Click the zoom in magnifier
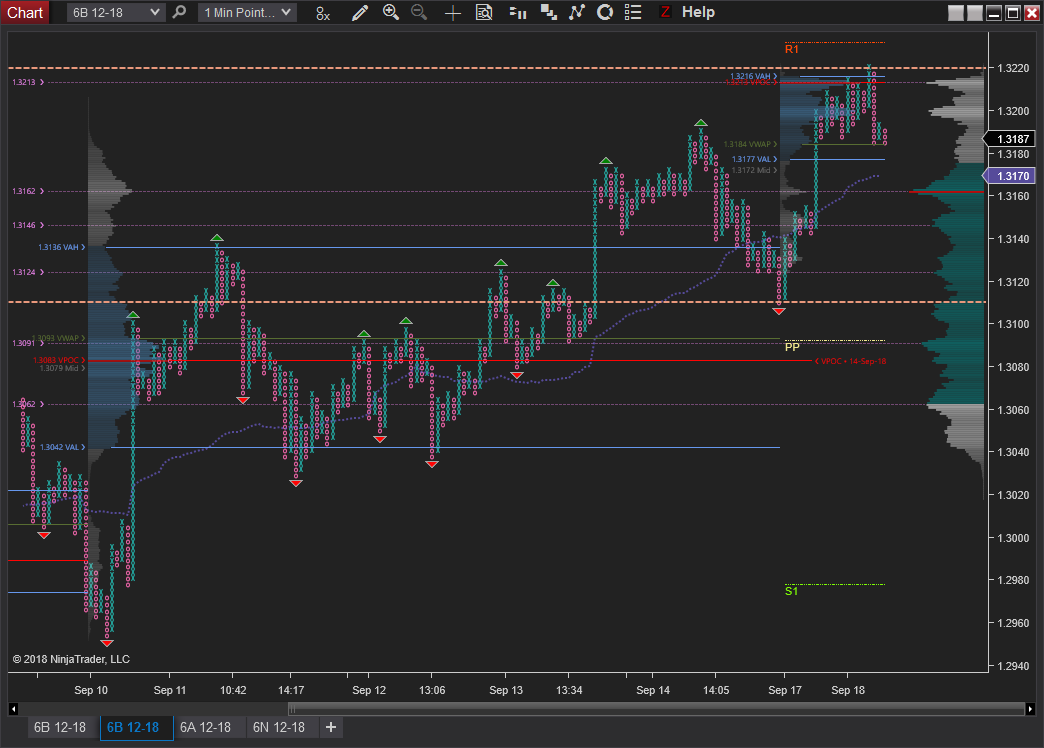 point(391,12)
